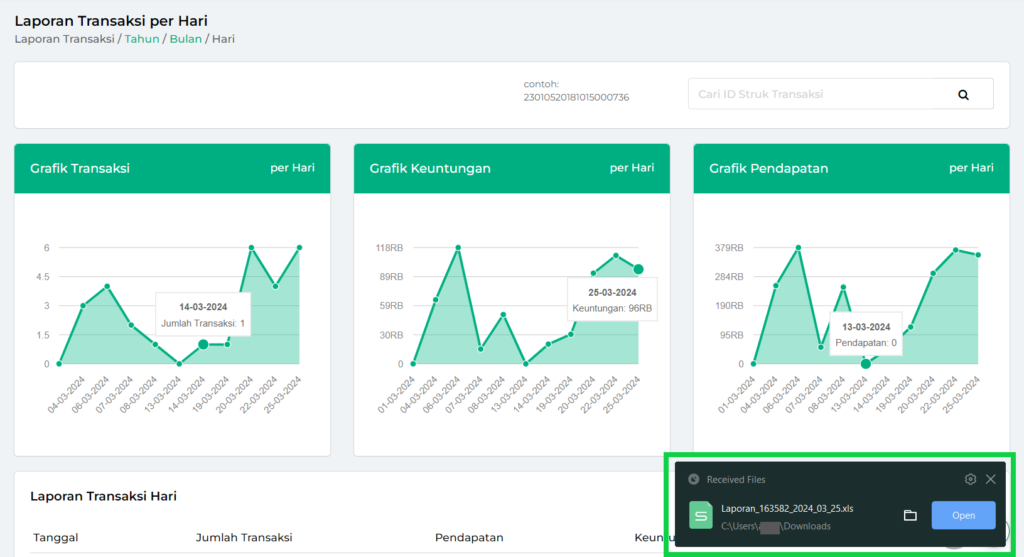Screen dimensions: 1024x557
Task: Click the search magnifier icon
Action: click(x=963, y=94)
